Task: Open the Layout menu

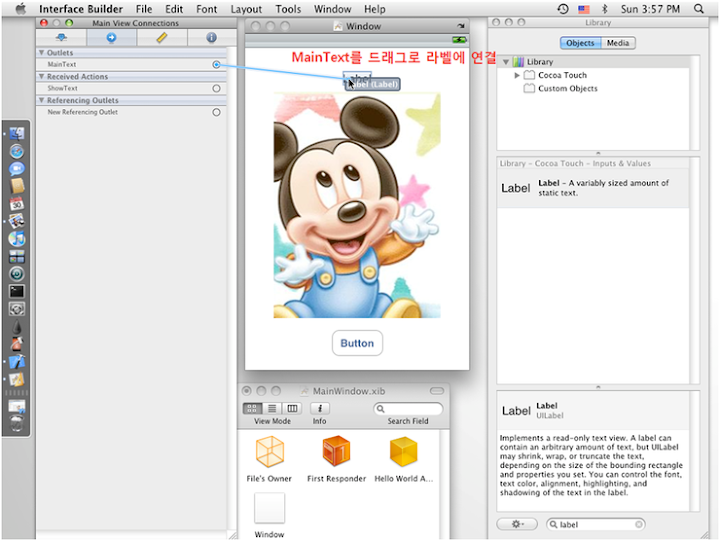Action: (x=246, y=9)
